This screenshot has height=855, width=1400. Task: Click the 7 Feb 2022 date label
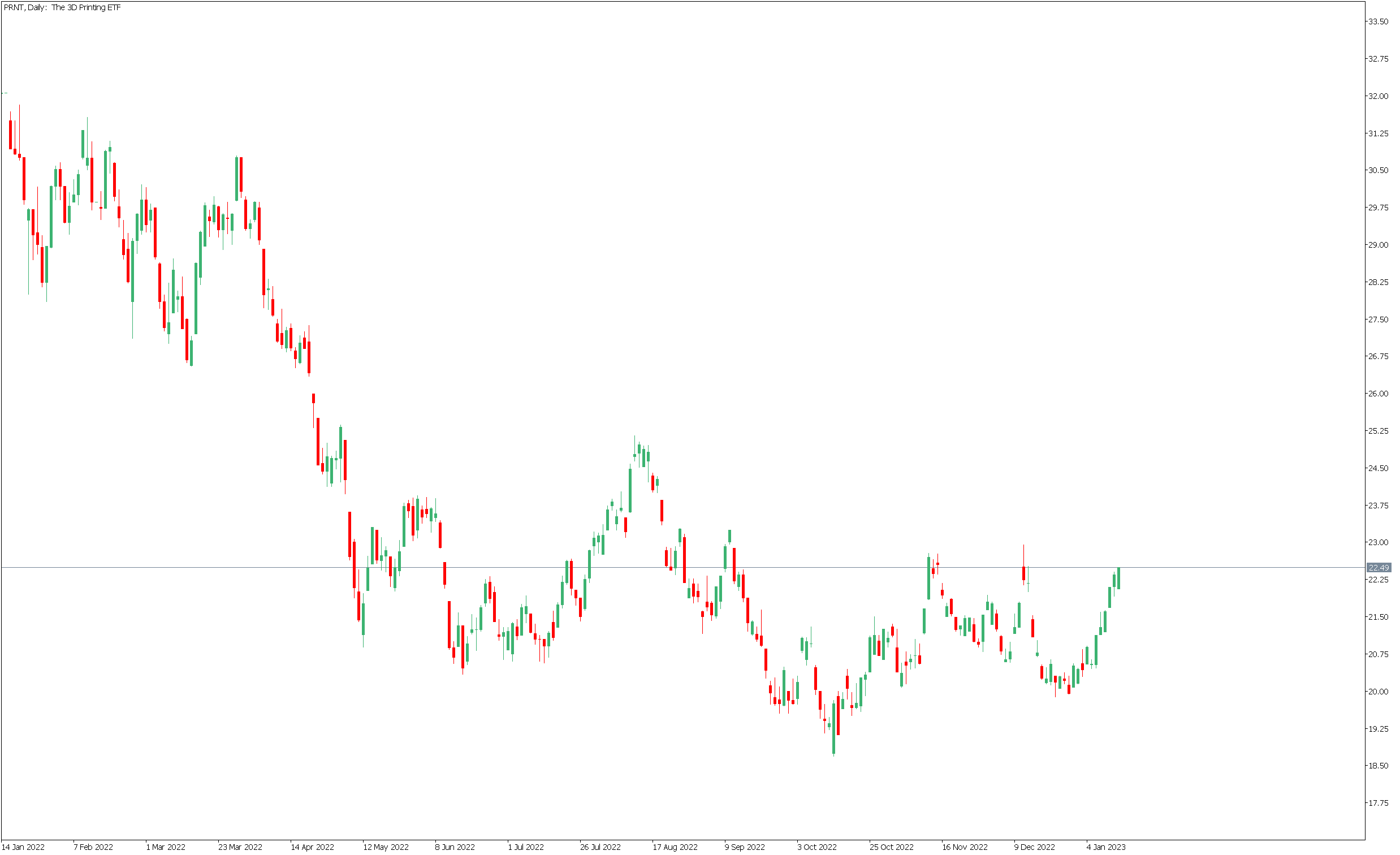pyautogui.click(x=93, y=847)
